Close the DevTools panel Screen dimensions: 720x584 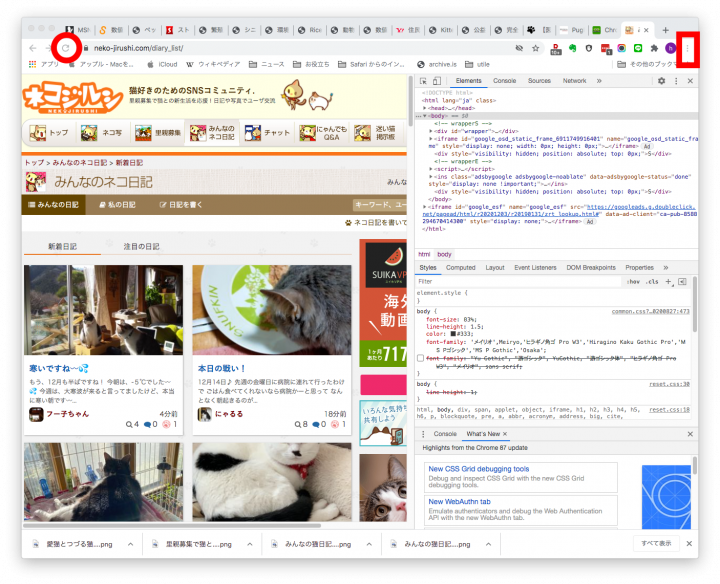[x=690, y=81]
